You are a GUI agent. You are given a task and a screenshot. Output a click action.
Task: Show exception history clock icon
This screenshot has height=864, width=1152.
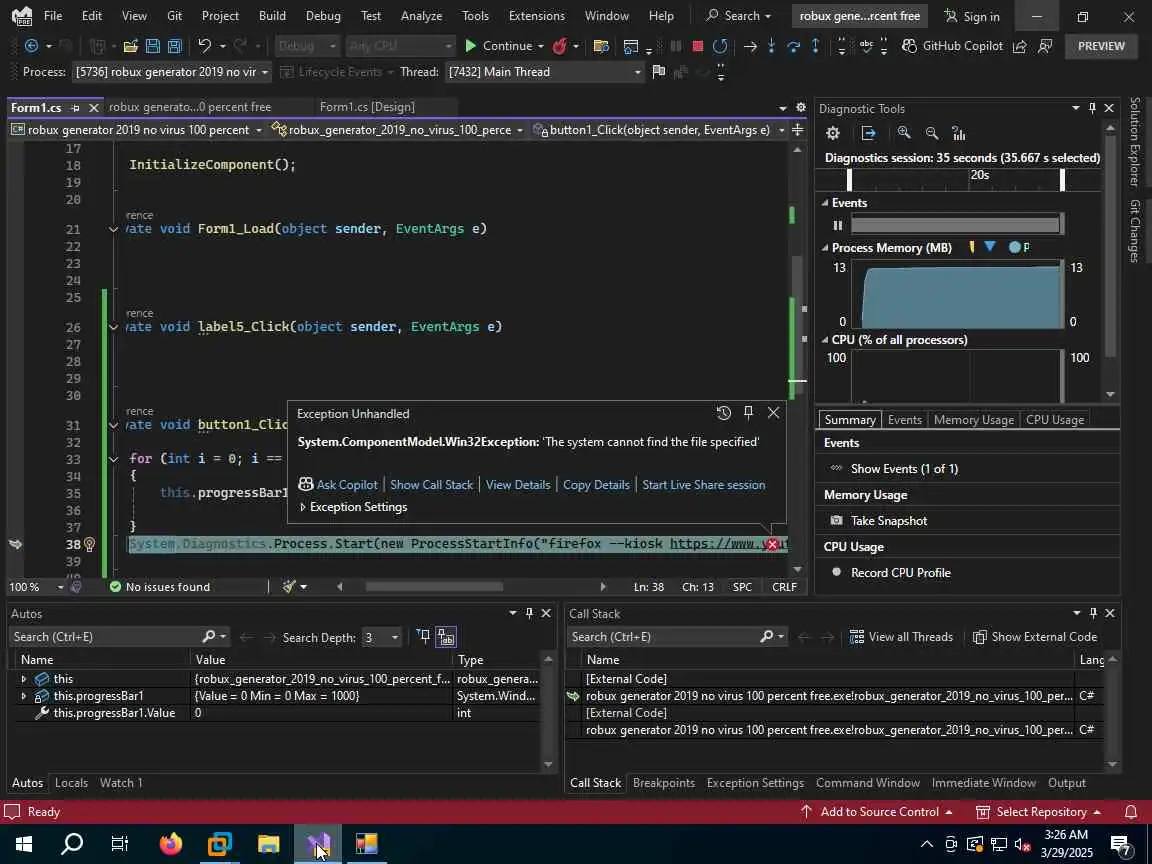point(724,413)
